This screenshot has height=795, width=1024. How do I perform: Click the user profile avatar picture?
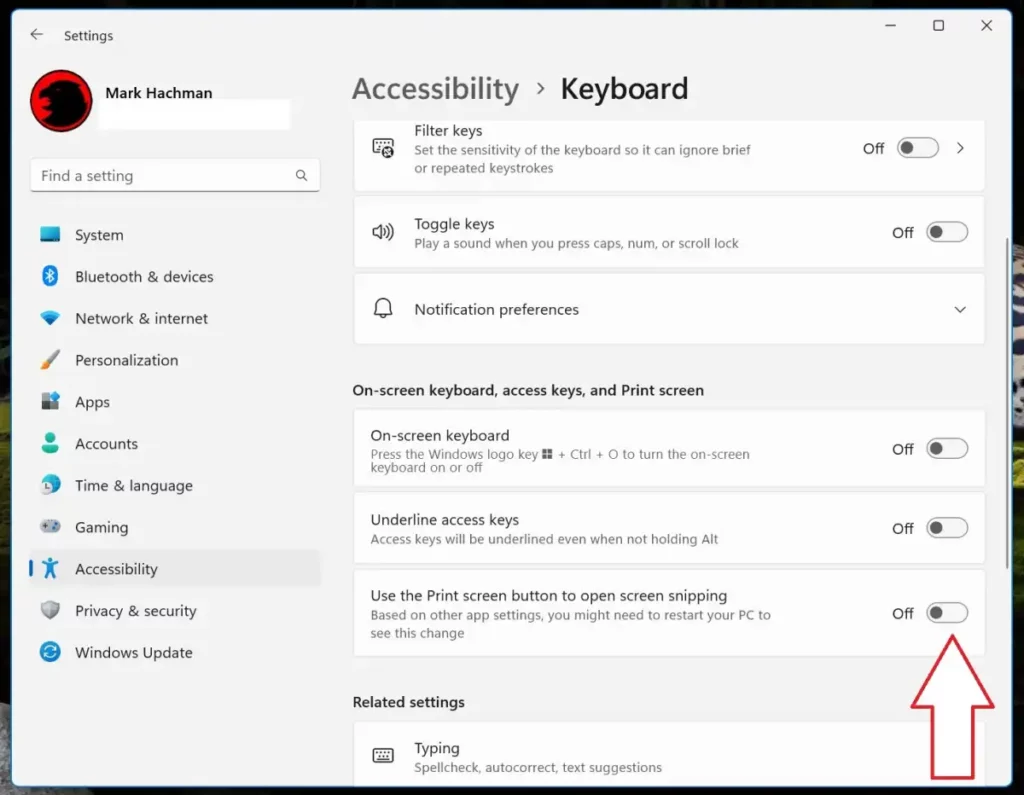click(61, 101)
